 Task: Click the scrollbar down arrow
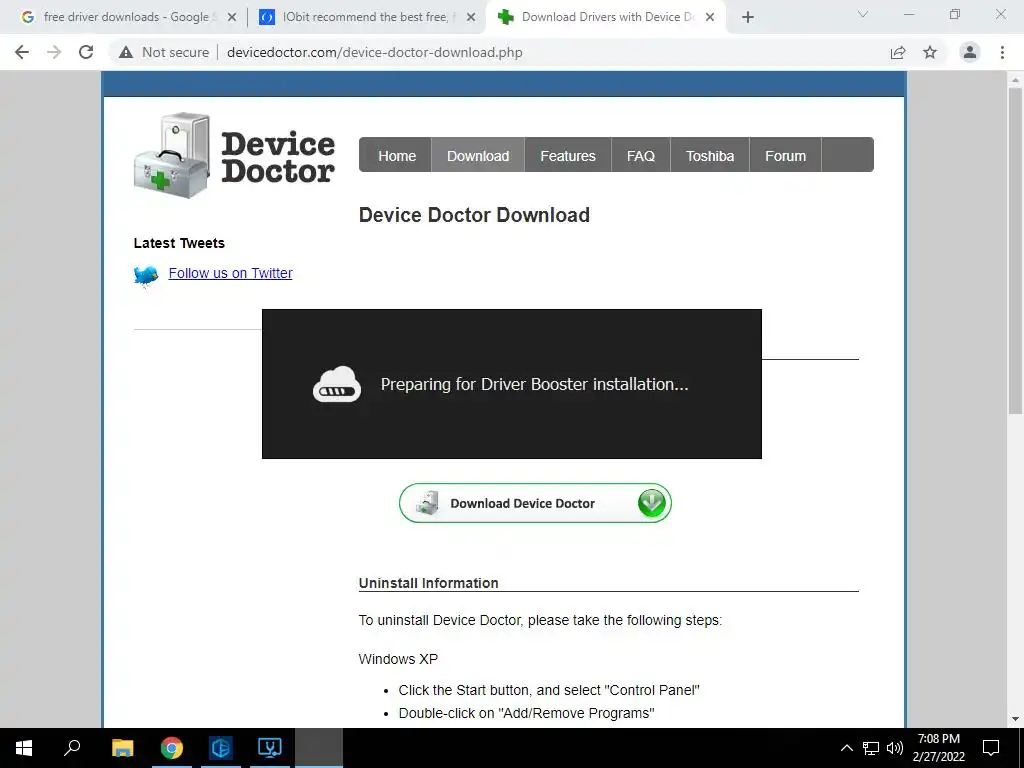coord(1015,719)
